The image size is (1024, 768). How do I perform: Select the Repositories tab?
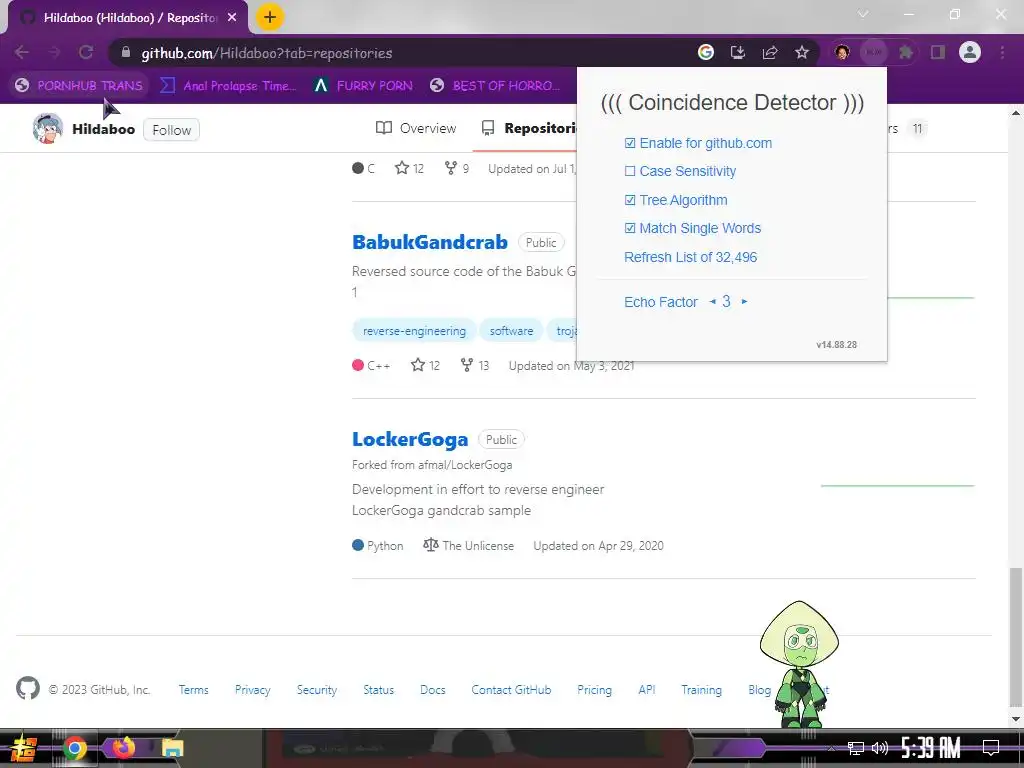tap(529, 128)
